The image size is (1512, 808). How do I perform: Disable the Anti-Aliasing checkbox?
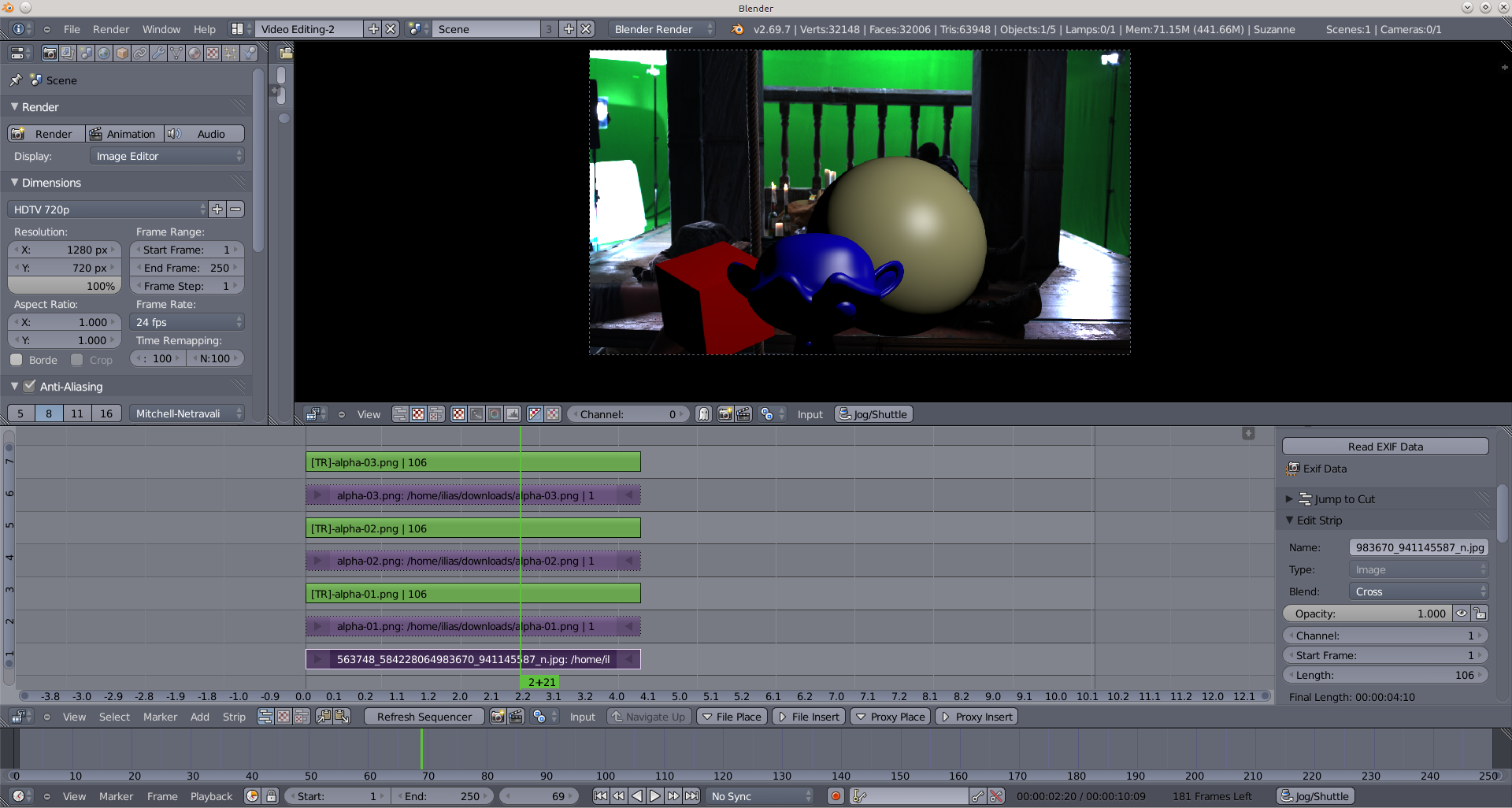click(x=30, y=386)
